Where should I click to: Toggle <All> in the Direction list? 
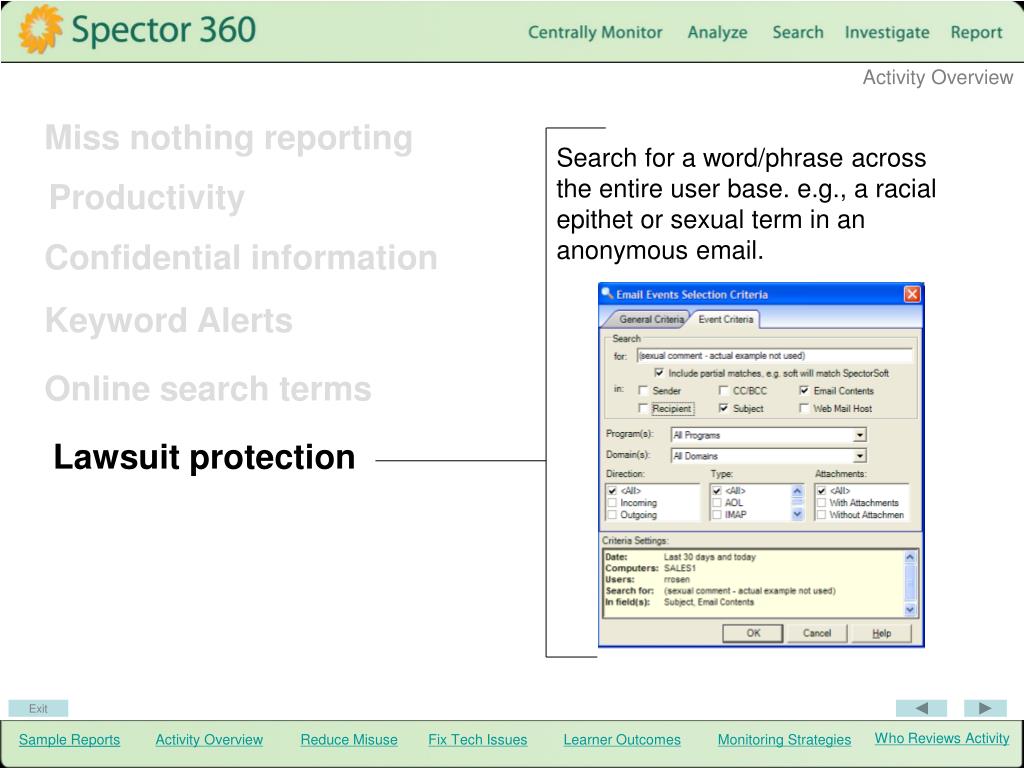pos(612,490)
